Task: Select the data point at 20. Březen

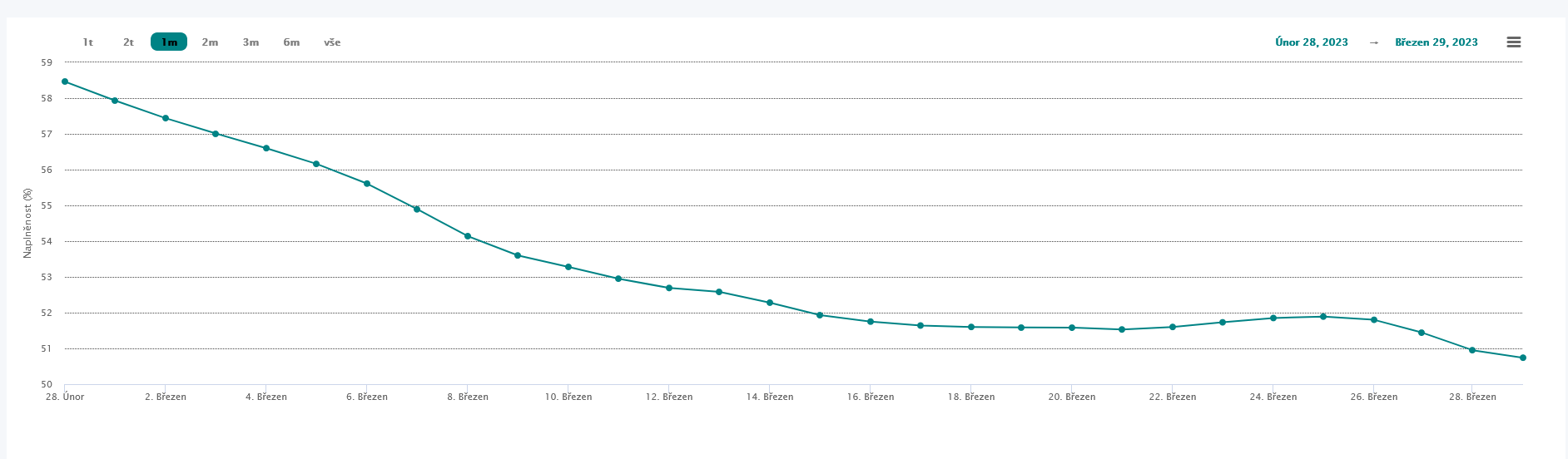Action: (1072, 328)
